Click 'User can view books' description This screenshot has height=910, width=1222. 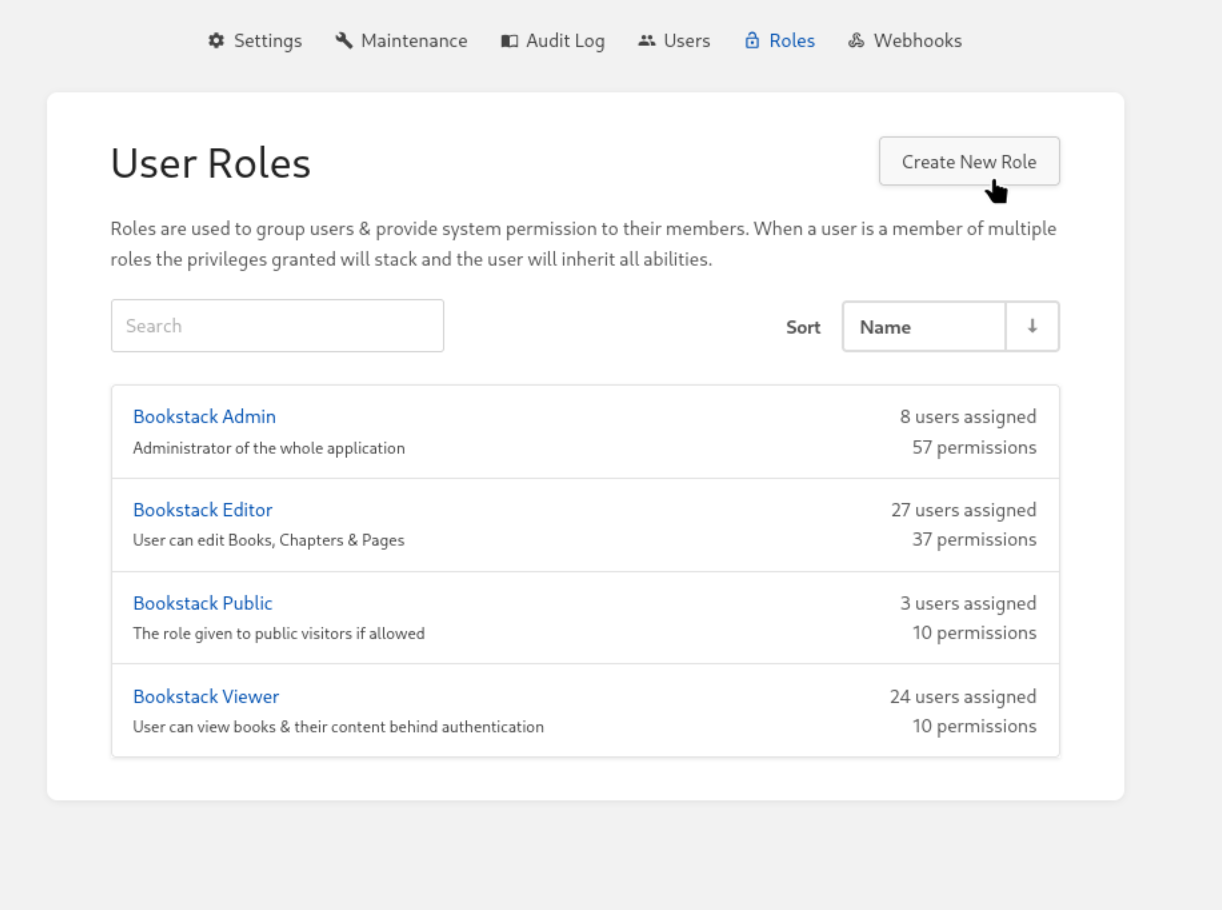tap(338, 726)
